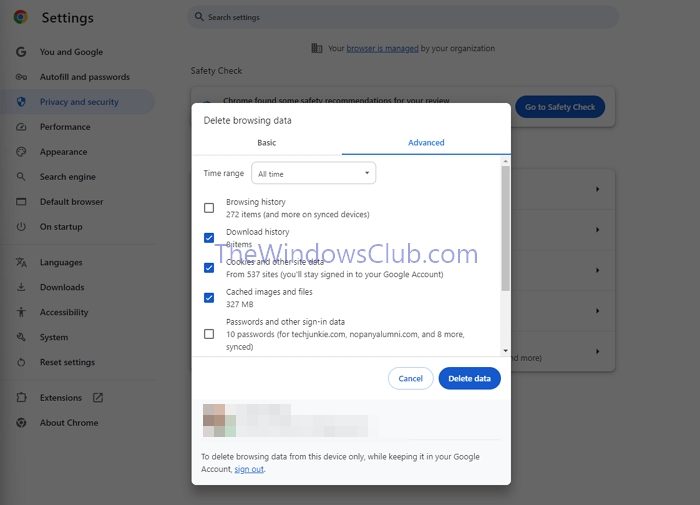This screenshot has width=700, height=505.
Task: Click the dialog scrollbar thumb
Action: (505, 228)
